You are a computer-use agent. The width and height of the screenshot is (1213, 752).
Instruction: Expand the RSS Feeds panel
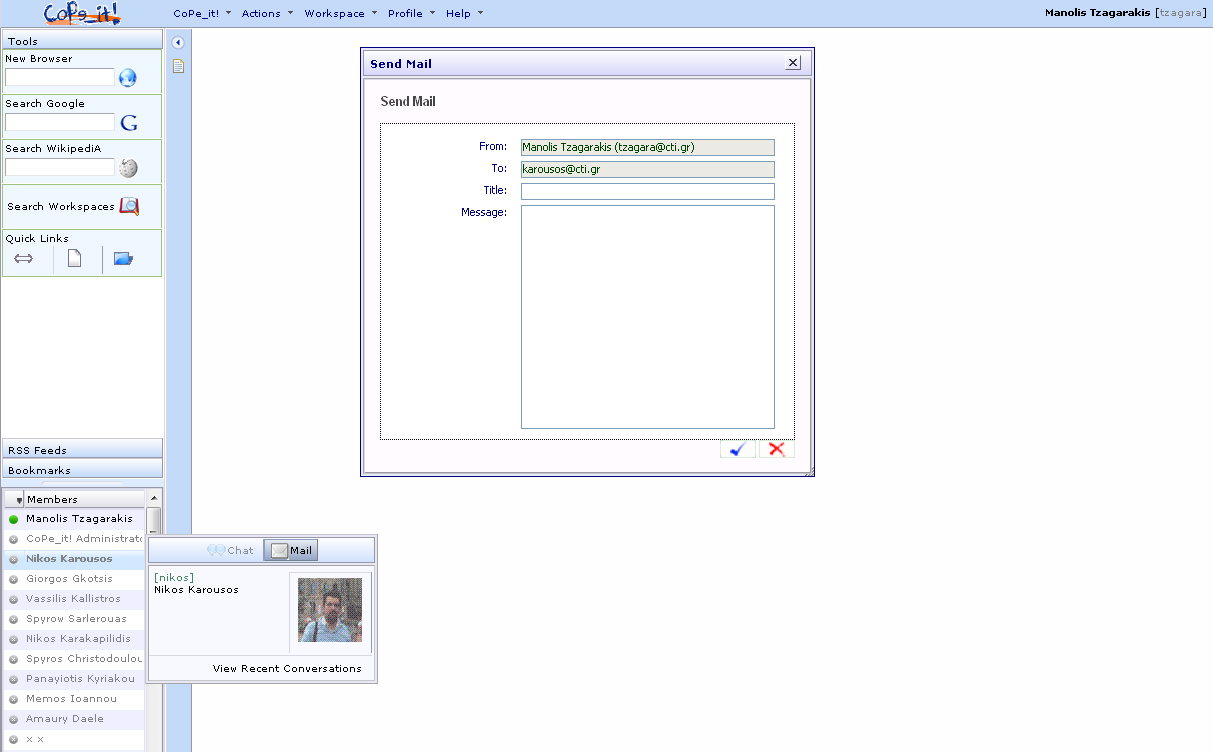tap(82, 449)
